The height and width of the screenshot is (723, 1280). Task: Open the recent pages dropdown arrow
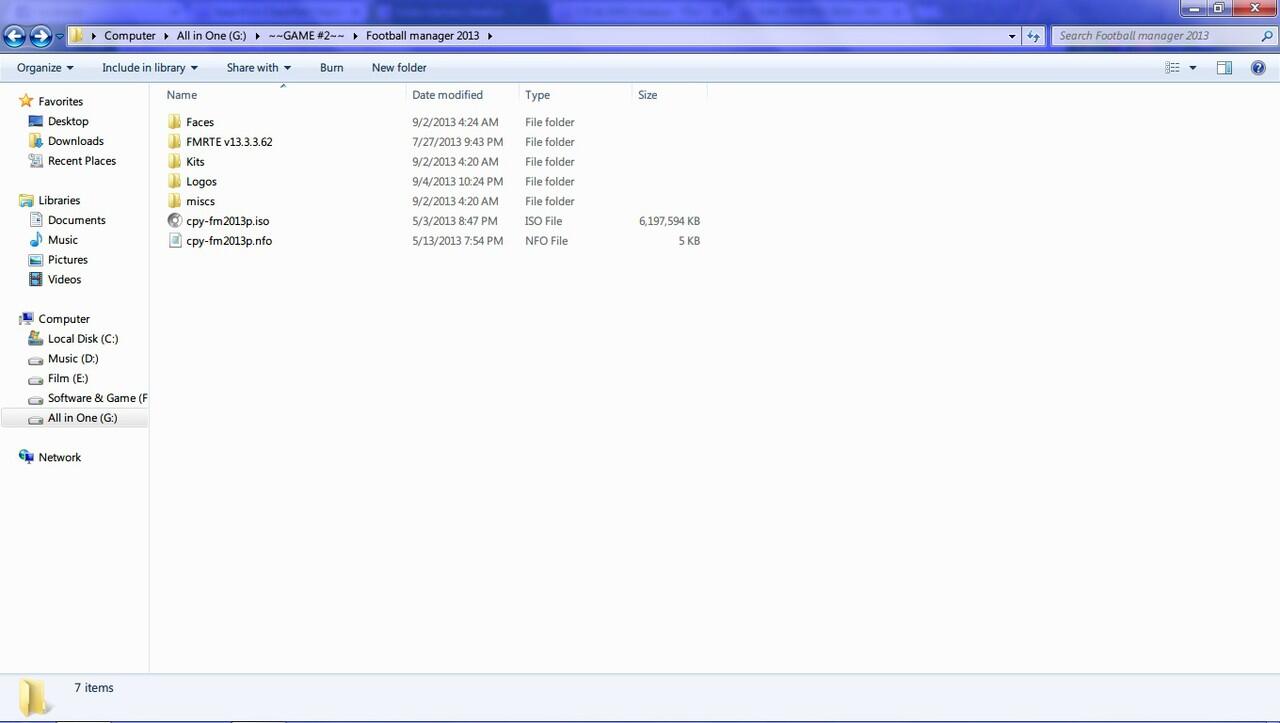point(60,37)
